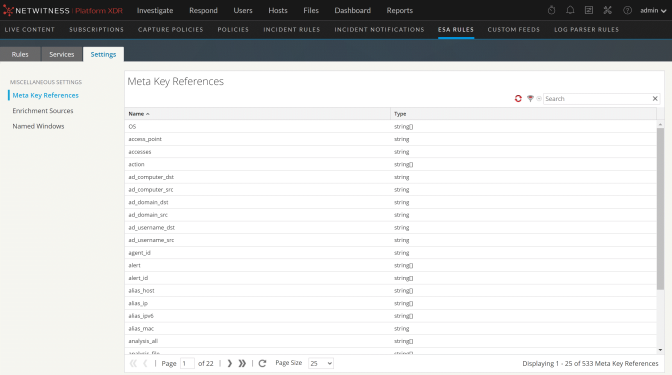Screen dimensions: 672x375
Task: Open the configure page icon in header
Action: click(589, 10)
